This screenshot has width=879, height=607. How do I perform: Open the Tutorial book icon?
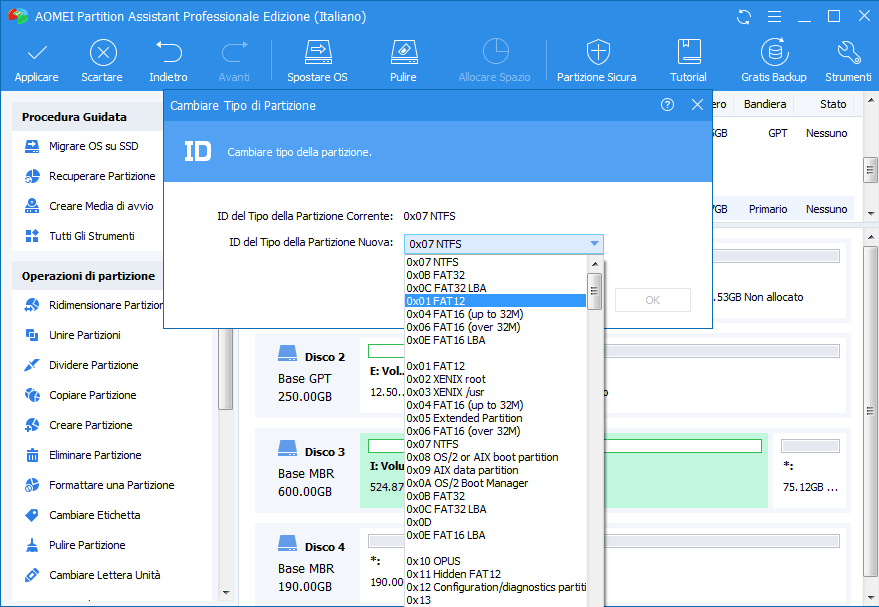click(x=688, y=53)
